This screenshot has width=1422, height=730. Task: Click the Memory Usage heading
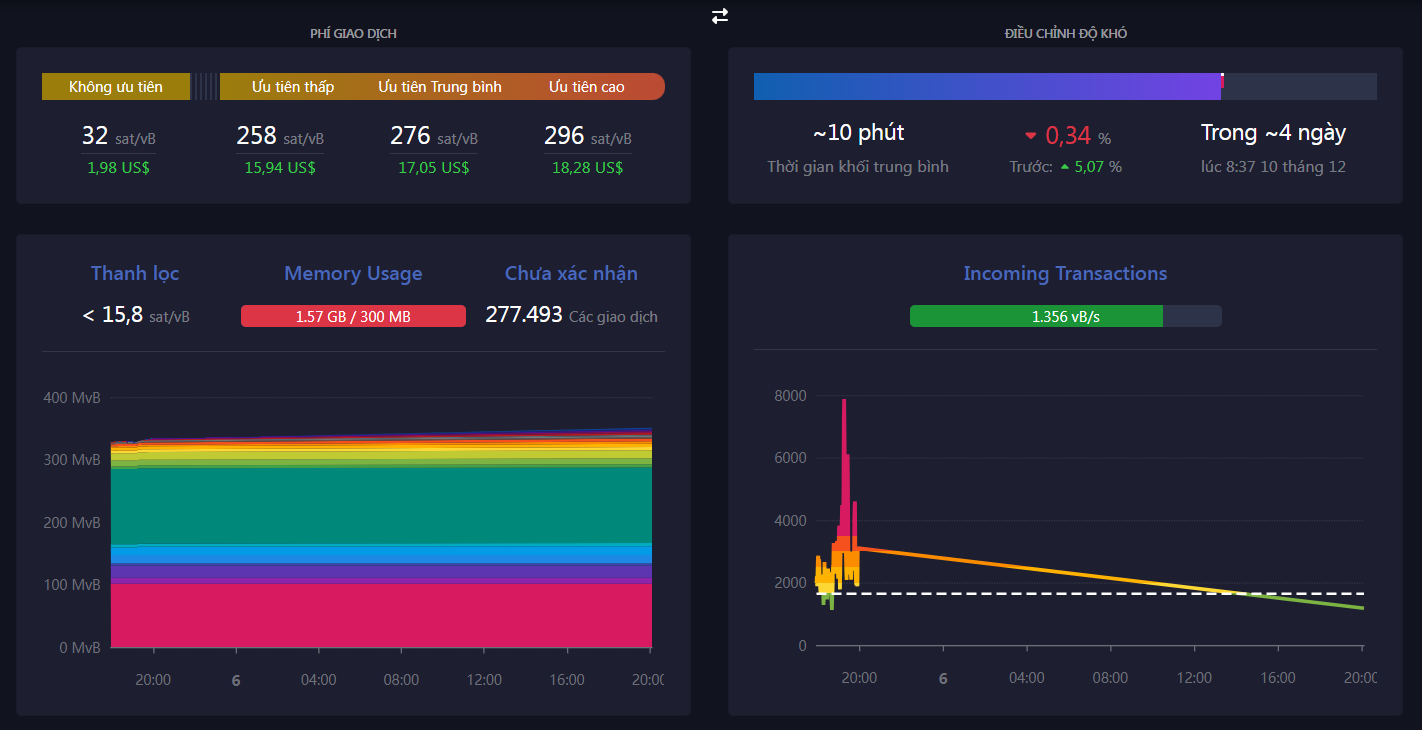pos(353,273)
